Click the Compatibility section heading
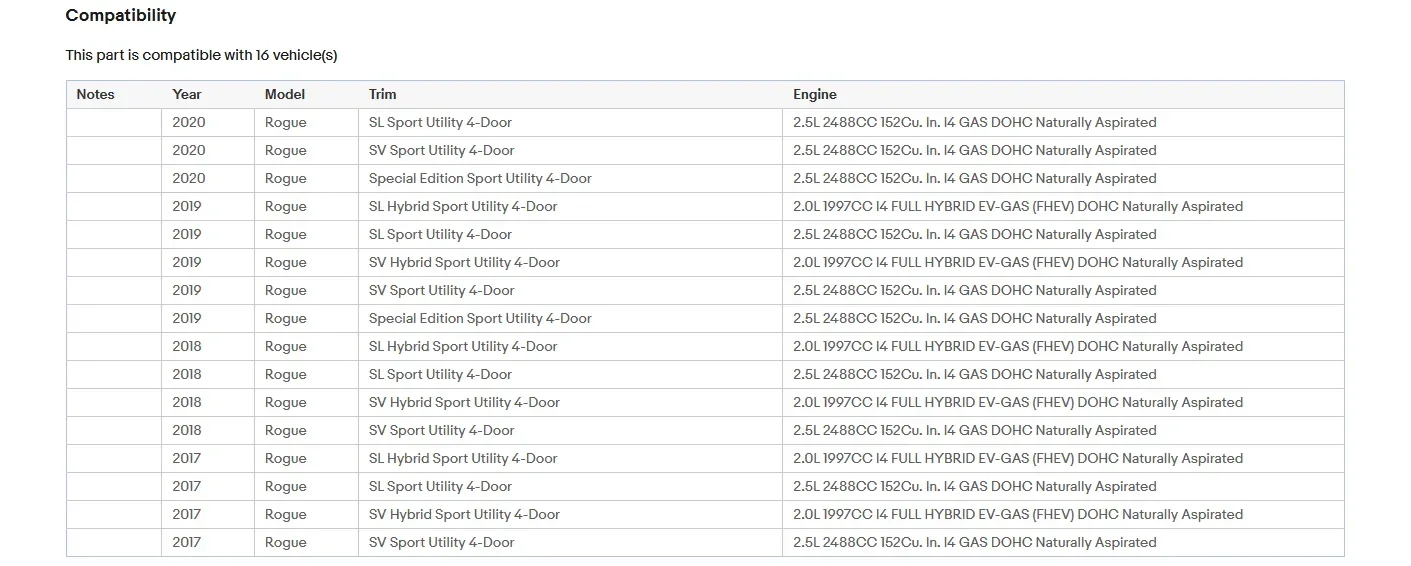The width and height of the screenshot is (1411, 566). click(121, 16)
